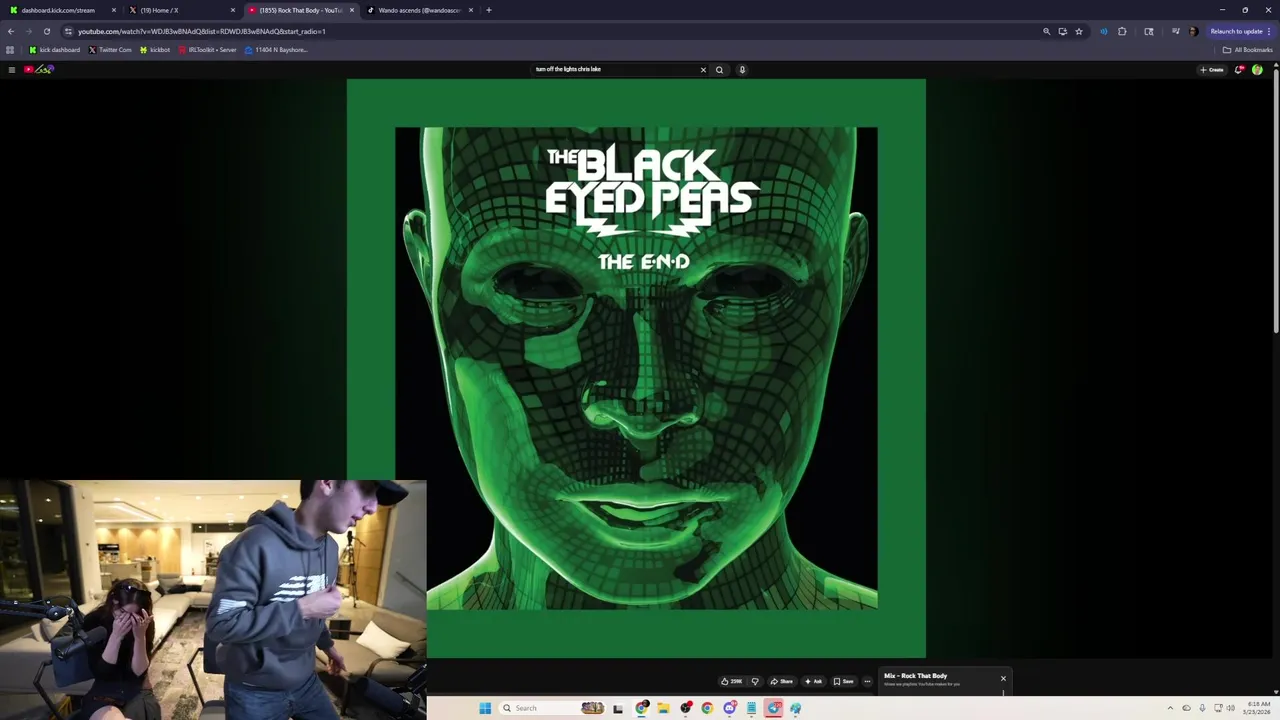Close the Wando ascends tab
1280x720 pixels.
(x=471, y=10)
